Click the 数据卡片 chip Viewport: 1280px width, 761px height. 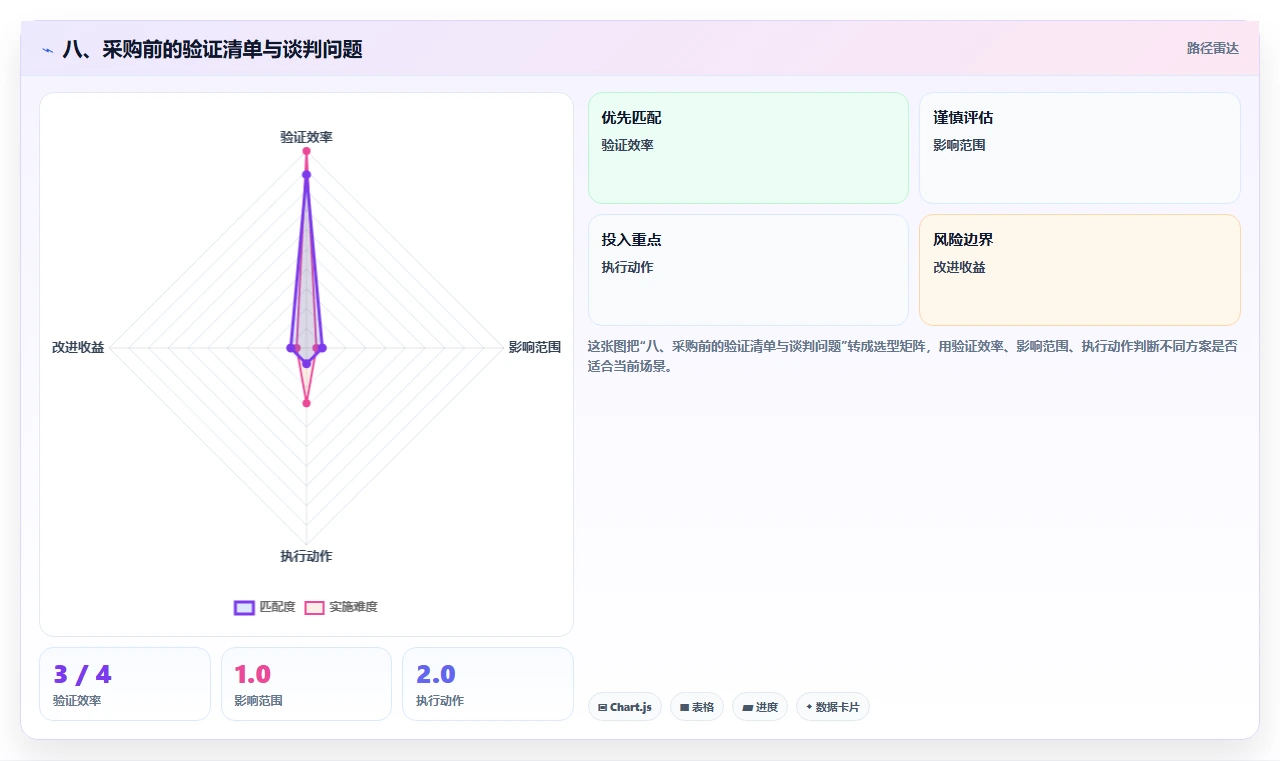833,707
